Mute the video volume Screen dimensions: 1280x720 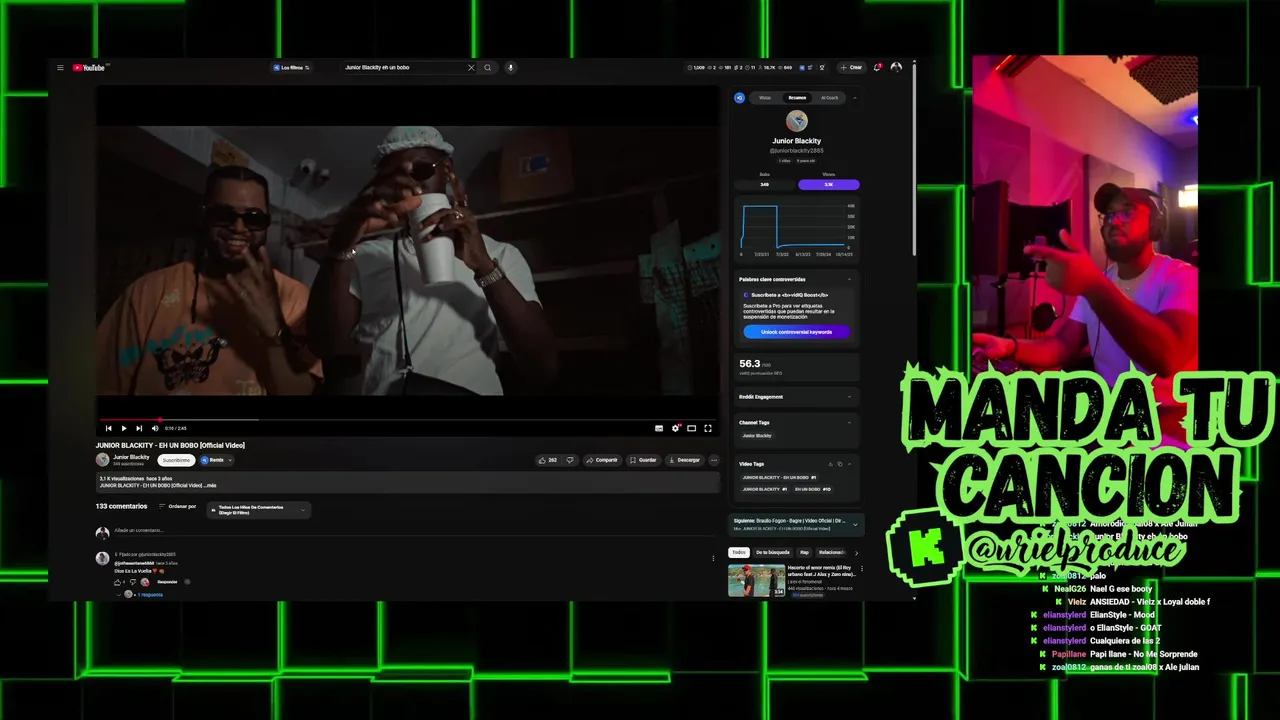[155, 428]
